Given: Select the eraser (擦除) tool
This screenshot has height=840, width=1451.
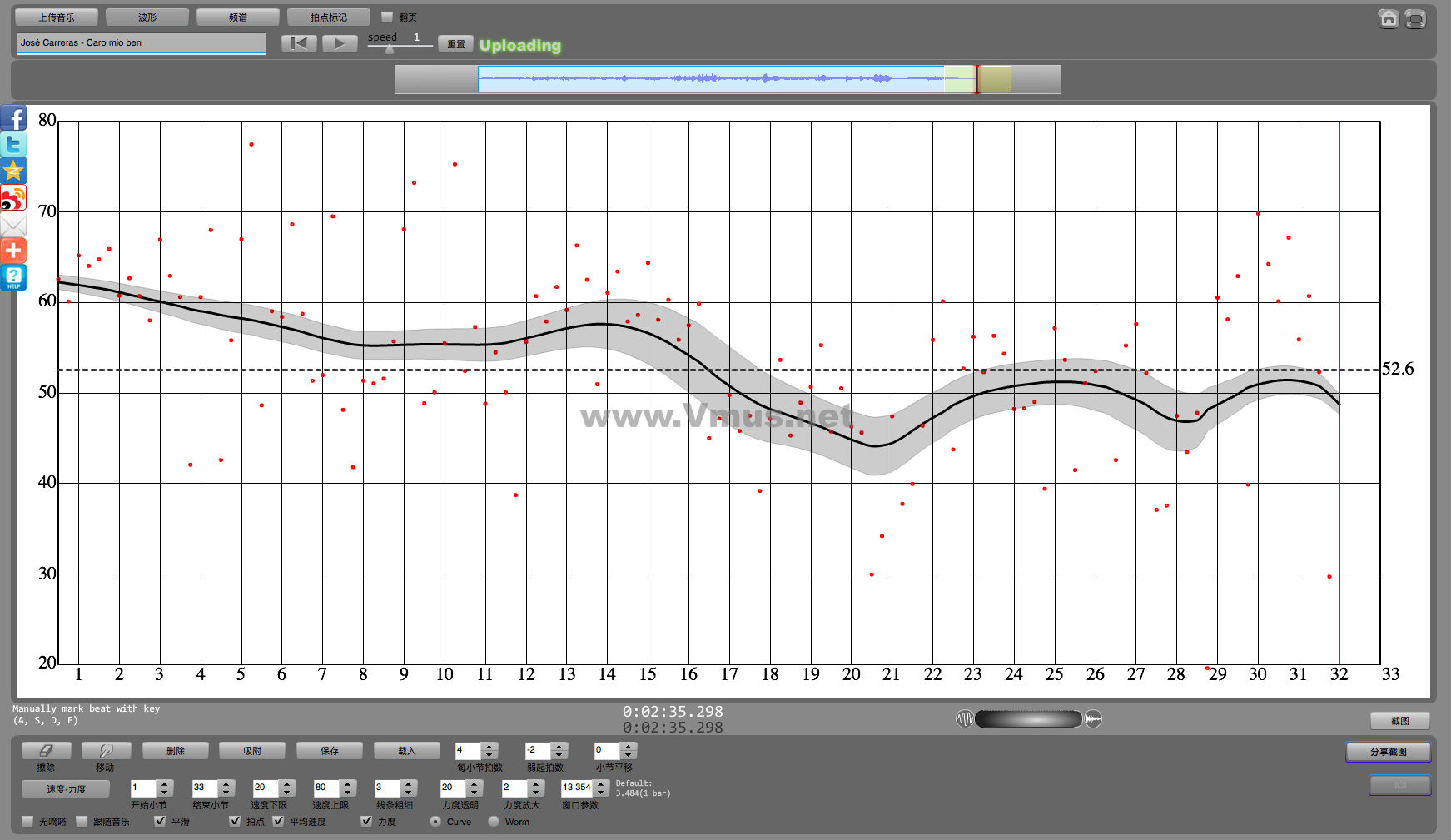Looking at the screenshot, I should click(46, 751).
